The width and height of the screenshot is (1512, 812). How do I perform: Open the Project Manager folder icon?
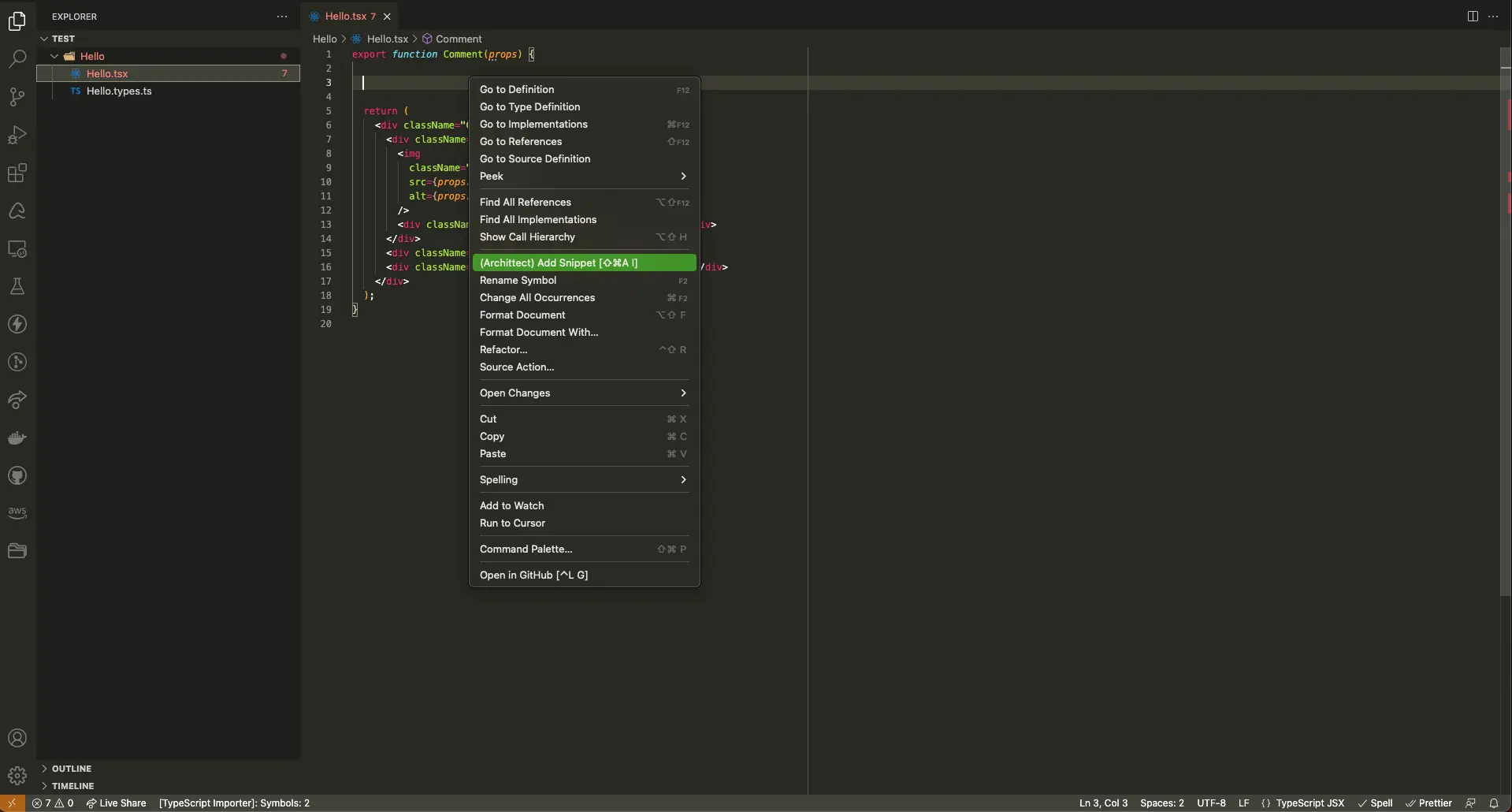[17, 551]
